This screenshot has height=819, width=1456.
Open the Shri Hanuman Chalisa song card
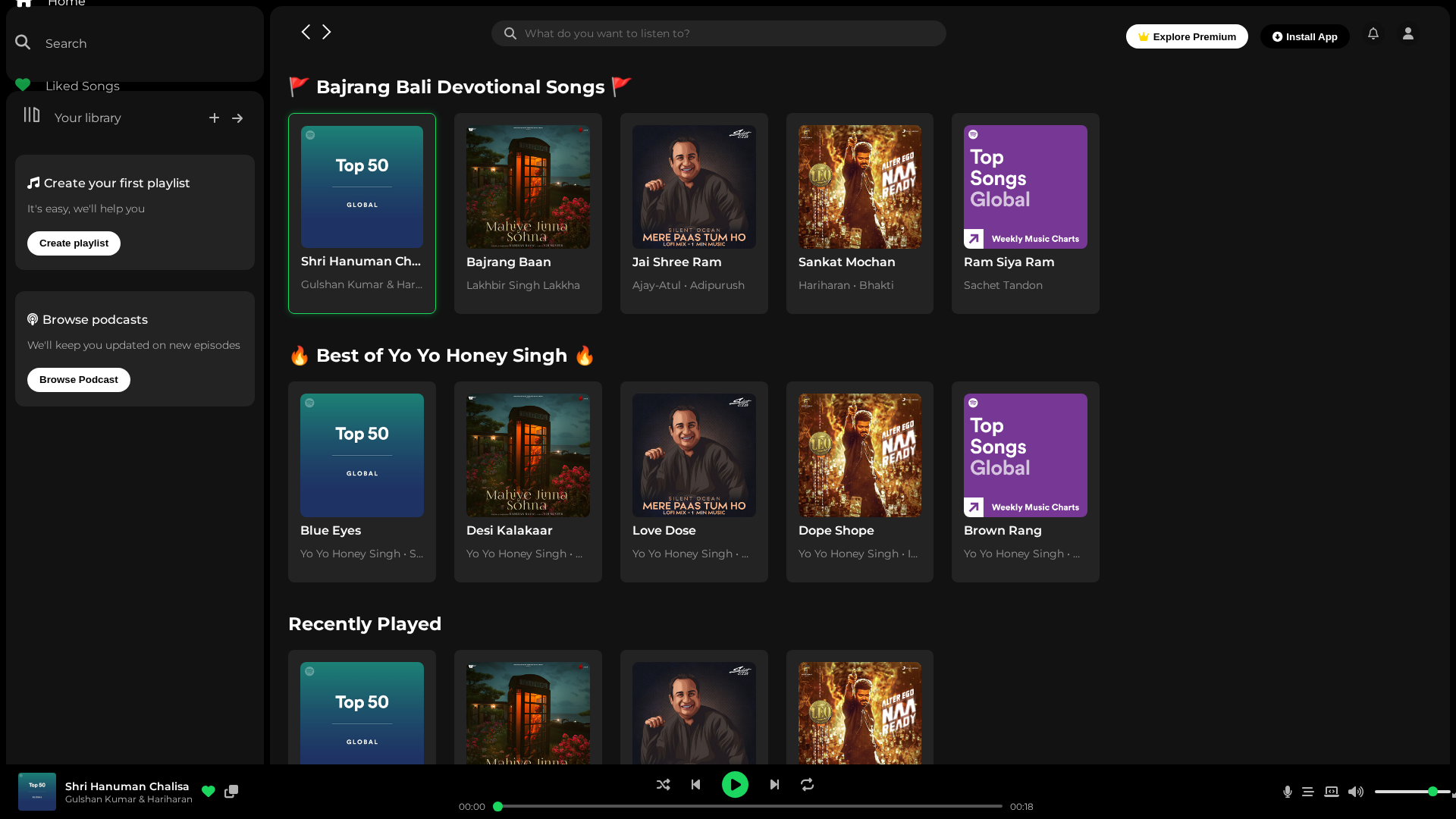pos(362,213)
